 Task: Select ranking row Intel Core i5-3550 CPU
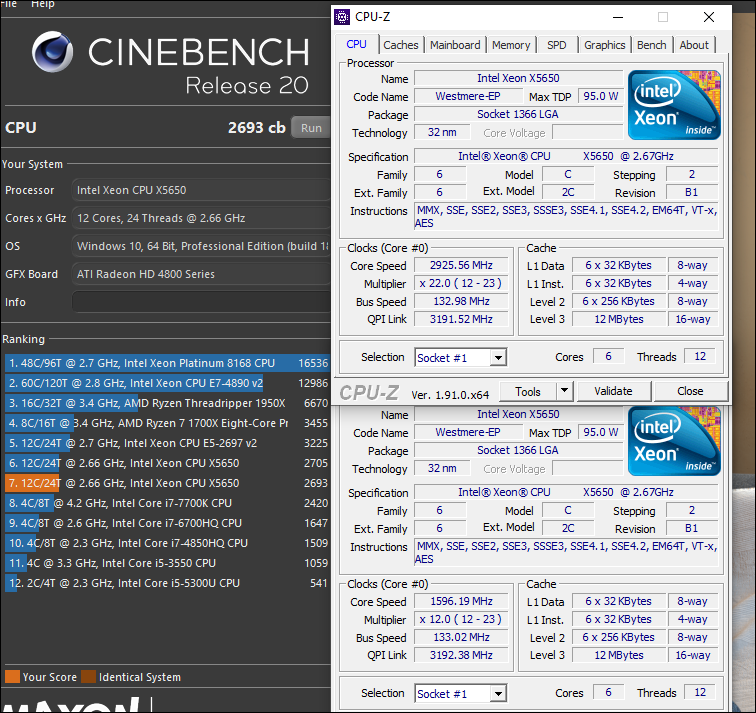167,563
